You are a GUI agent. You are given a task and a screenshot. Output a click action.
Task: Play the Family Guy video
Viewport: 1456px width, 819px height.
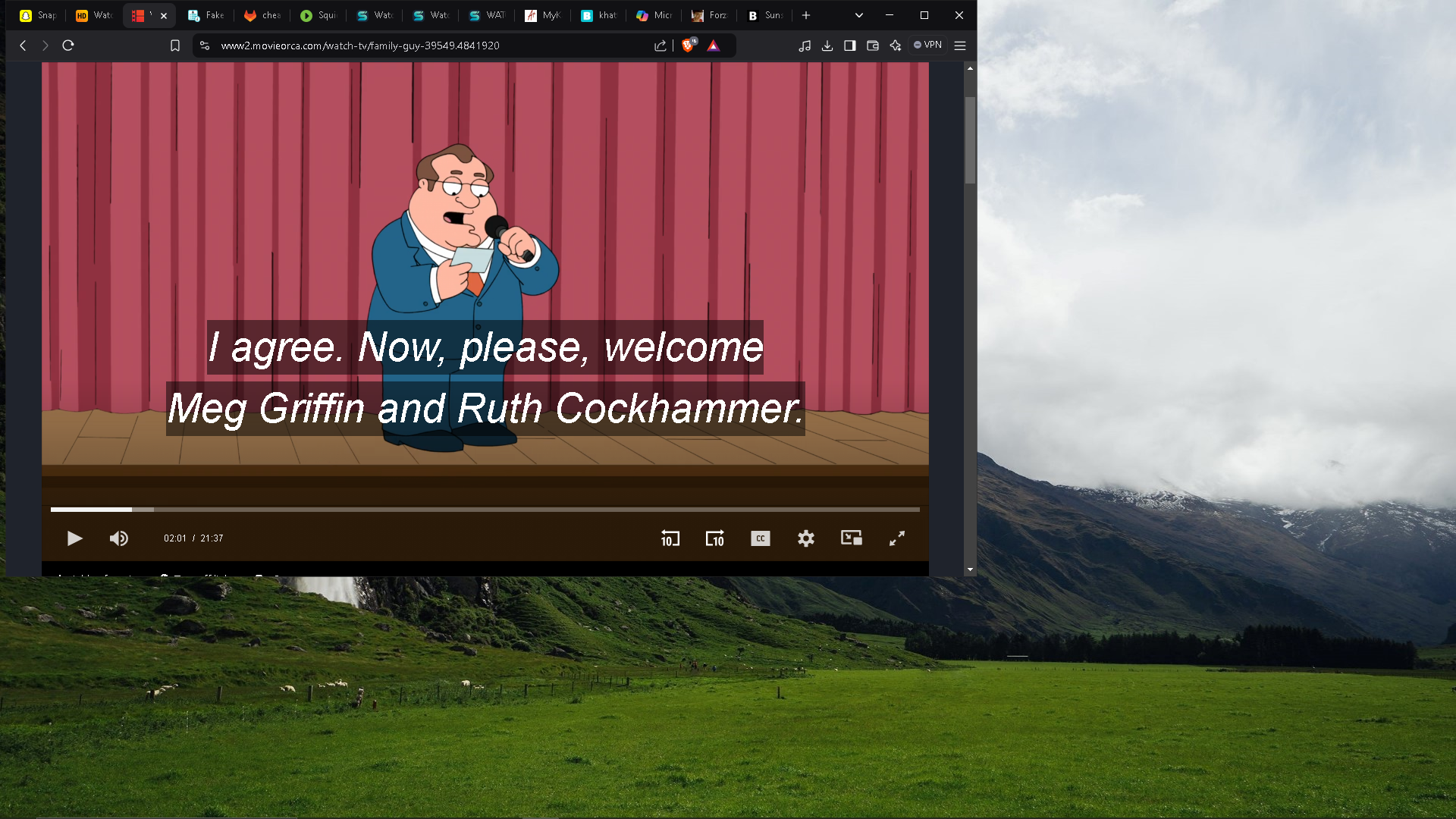(x=74, y=538)
